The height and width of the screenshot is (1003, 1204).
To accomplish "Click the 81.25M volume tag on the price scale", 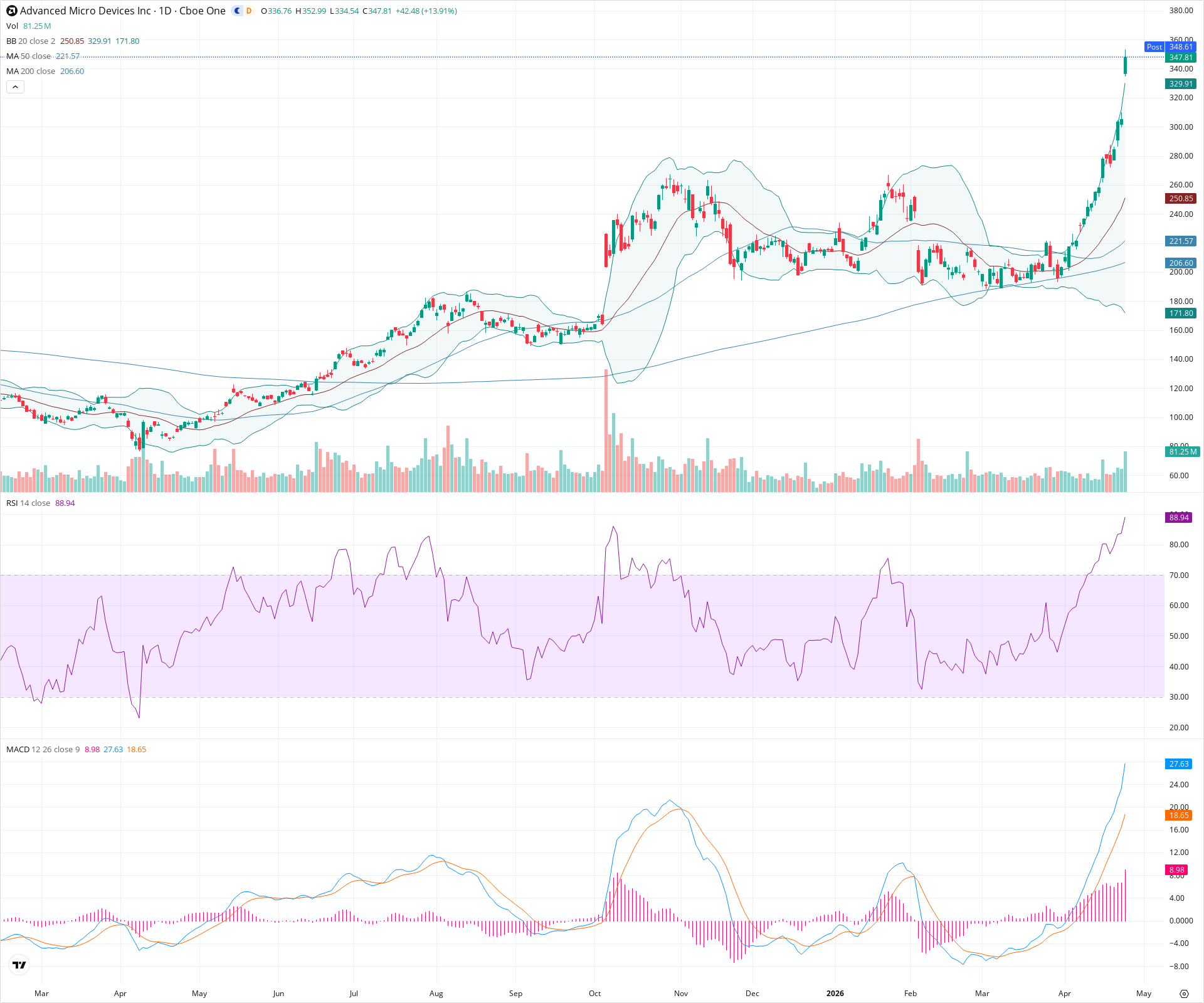I will [x=1183, y=451].
